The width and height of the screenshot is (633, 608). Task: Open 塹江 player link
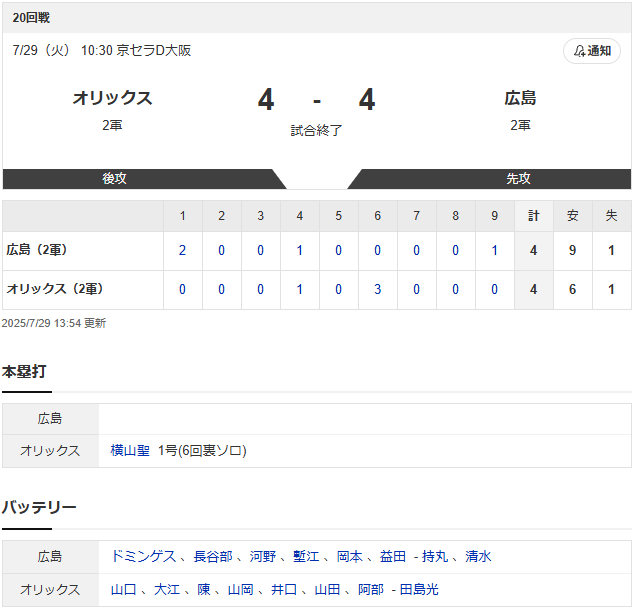(306, 556)
